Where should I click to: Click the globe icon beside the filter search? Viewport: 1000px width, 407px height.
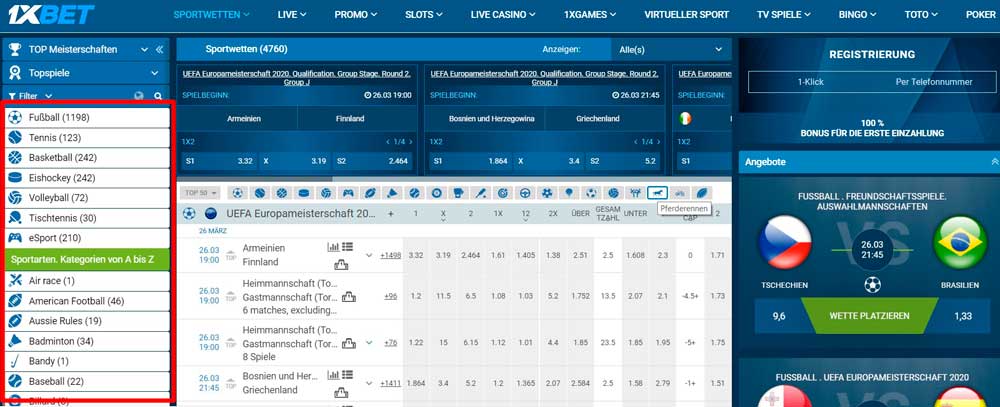point(139,96)
